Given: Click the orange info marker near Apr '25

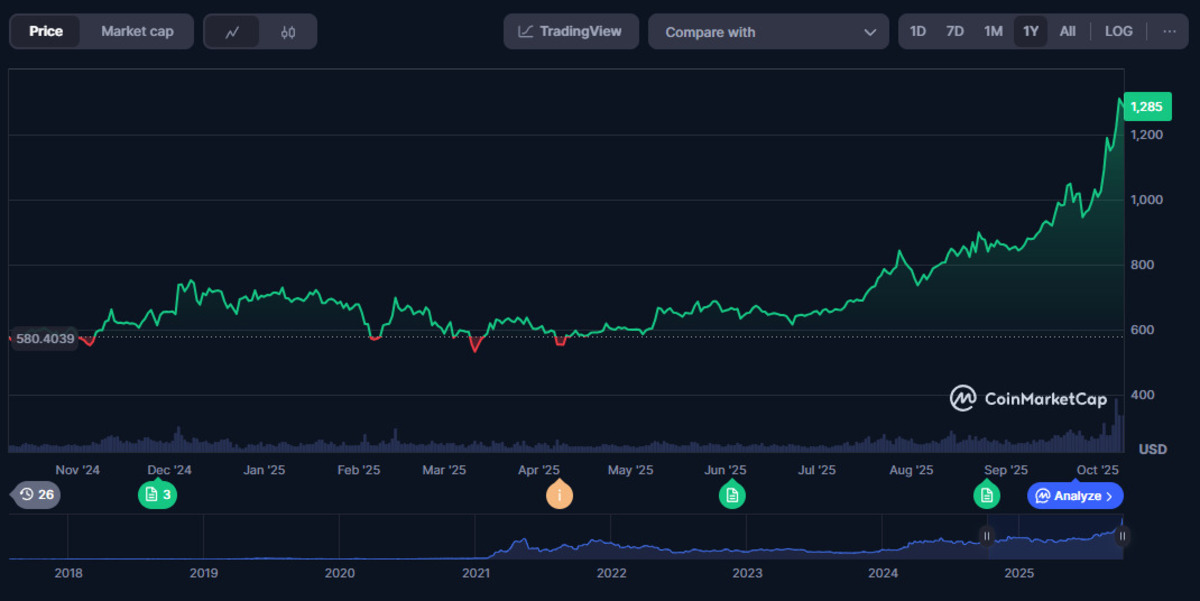Looking at the screenshot, I should (x=559, y=494).
